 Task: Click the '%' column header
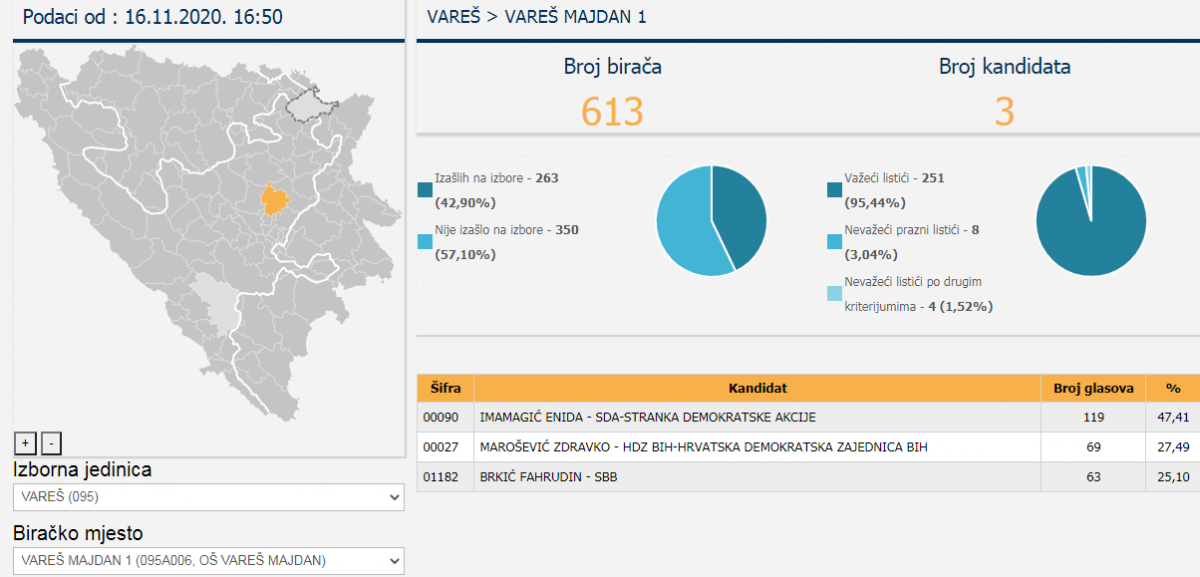(x=1172, y=388)
